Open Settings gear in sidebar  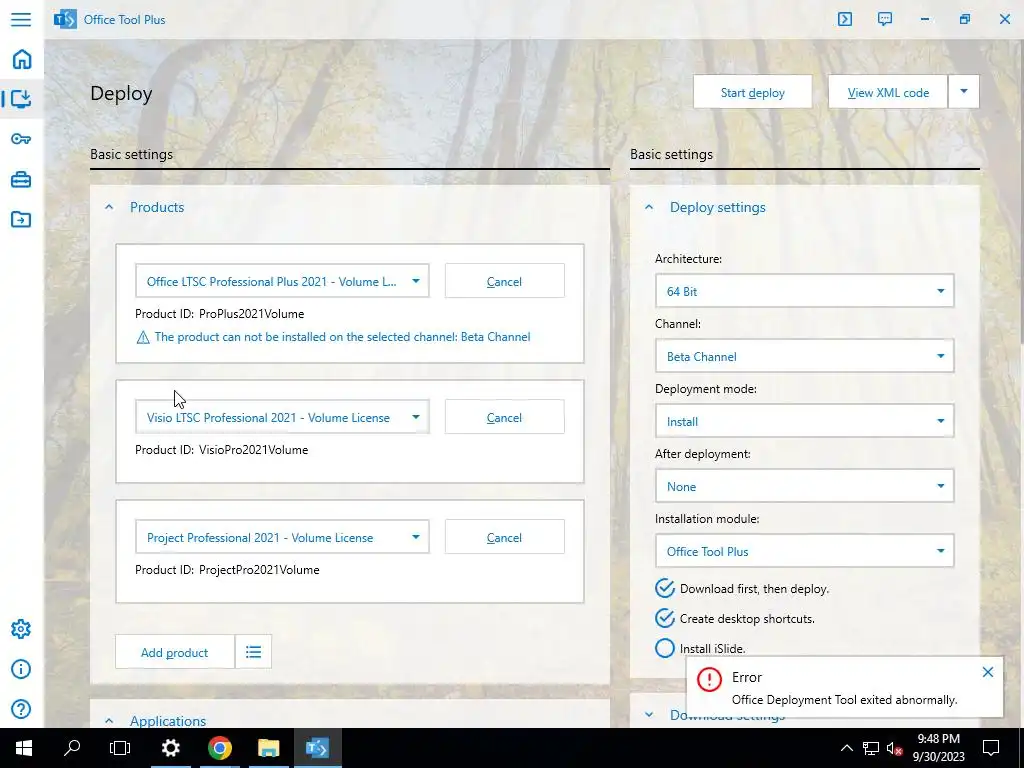(21, 629)
